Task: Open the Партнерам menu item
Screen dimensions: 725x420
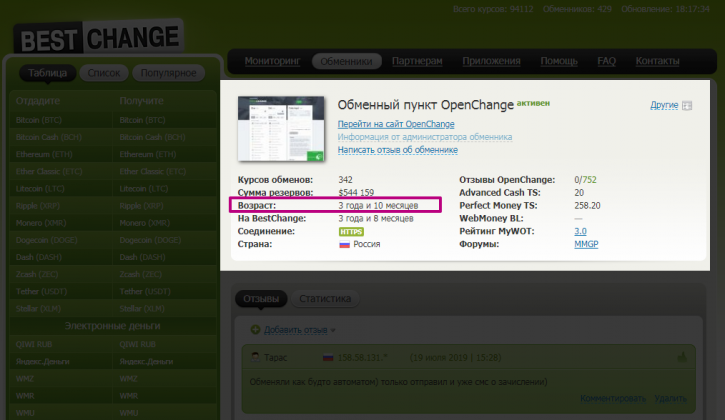Action: [417, 61]
